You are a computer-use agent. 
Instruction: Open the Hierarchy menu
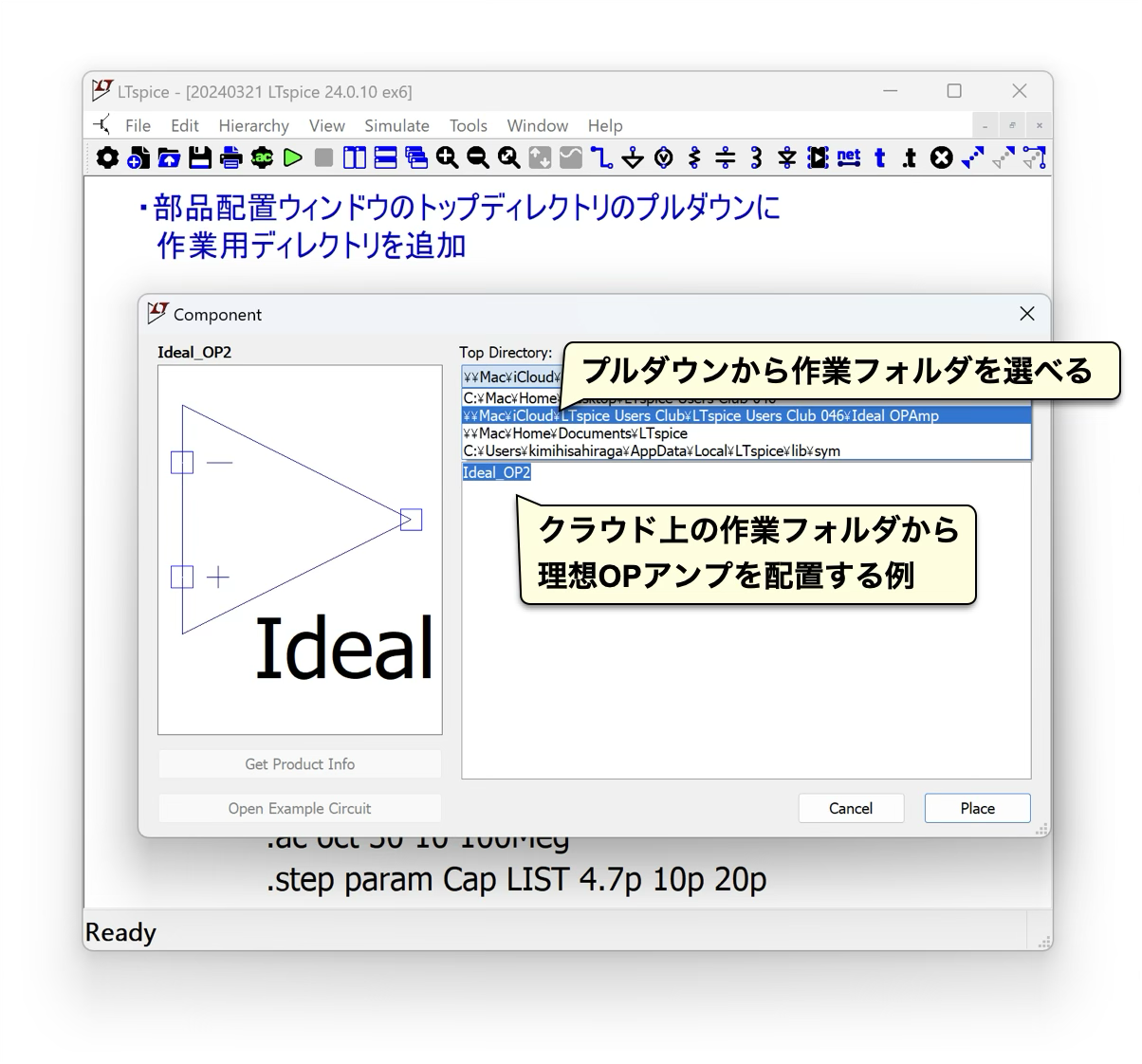click(253, 125)
